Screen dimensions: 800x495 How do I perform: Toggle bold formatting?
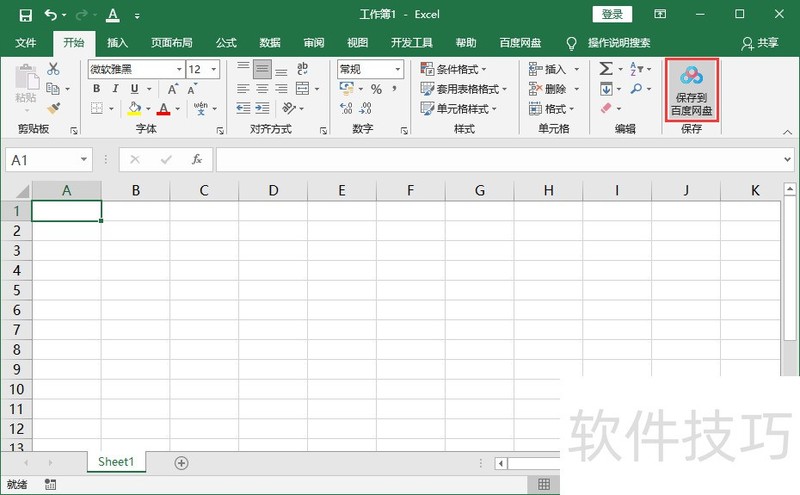pyautogui.click(x=97, y=89)
